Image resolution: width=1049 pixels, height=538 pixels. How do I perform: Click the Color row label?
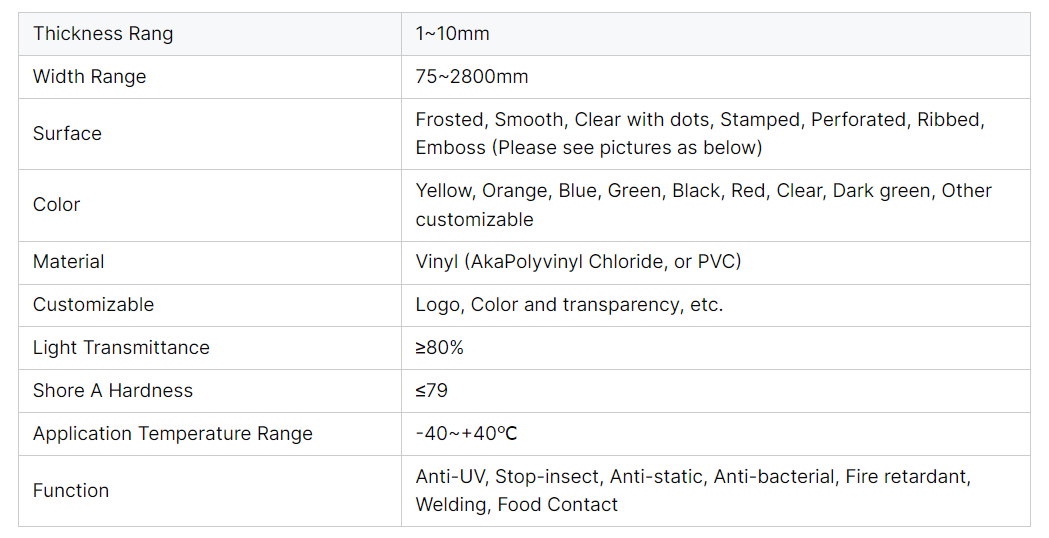[x=56, y=205]
